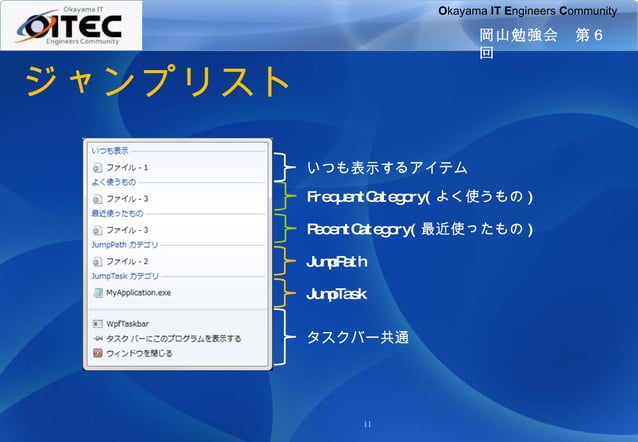Image resolution: width=638 pixels, height=442 pixels.
Task: Click the JumpPath annotation label
Action: point(337,262)
